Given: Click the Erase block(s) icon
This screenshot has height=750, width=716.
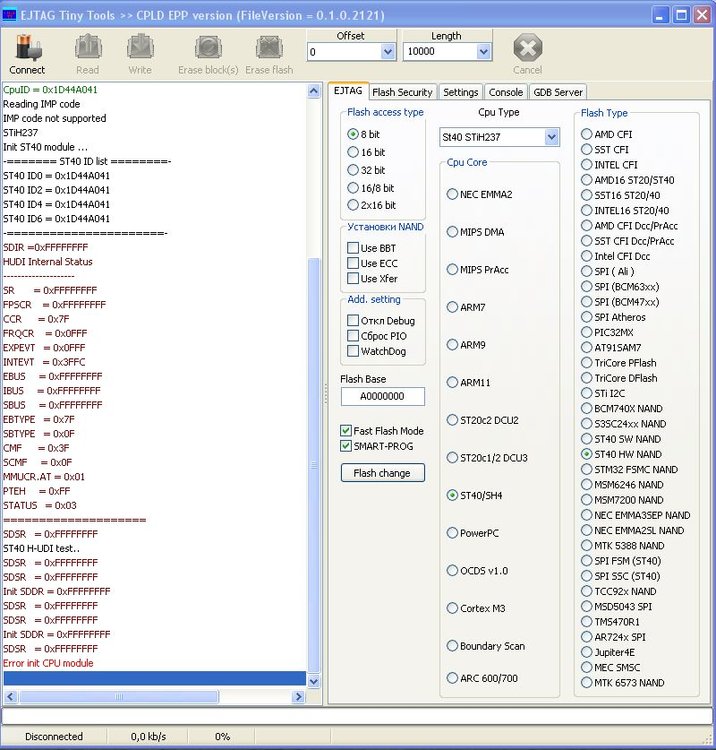Looking at the screenshot, I should (x=208, y=48).
